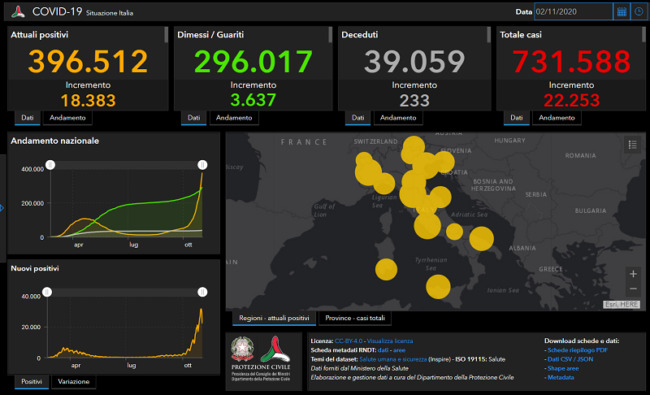
Task: Grab left handle of Nuovi positivi range slider
Action: coord(47,292)
